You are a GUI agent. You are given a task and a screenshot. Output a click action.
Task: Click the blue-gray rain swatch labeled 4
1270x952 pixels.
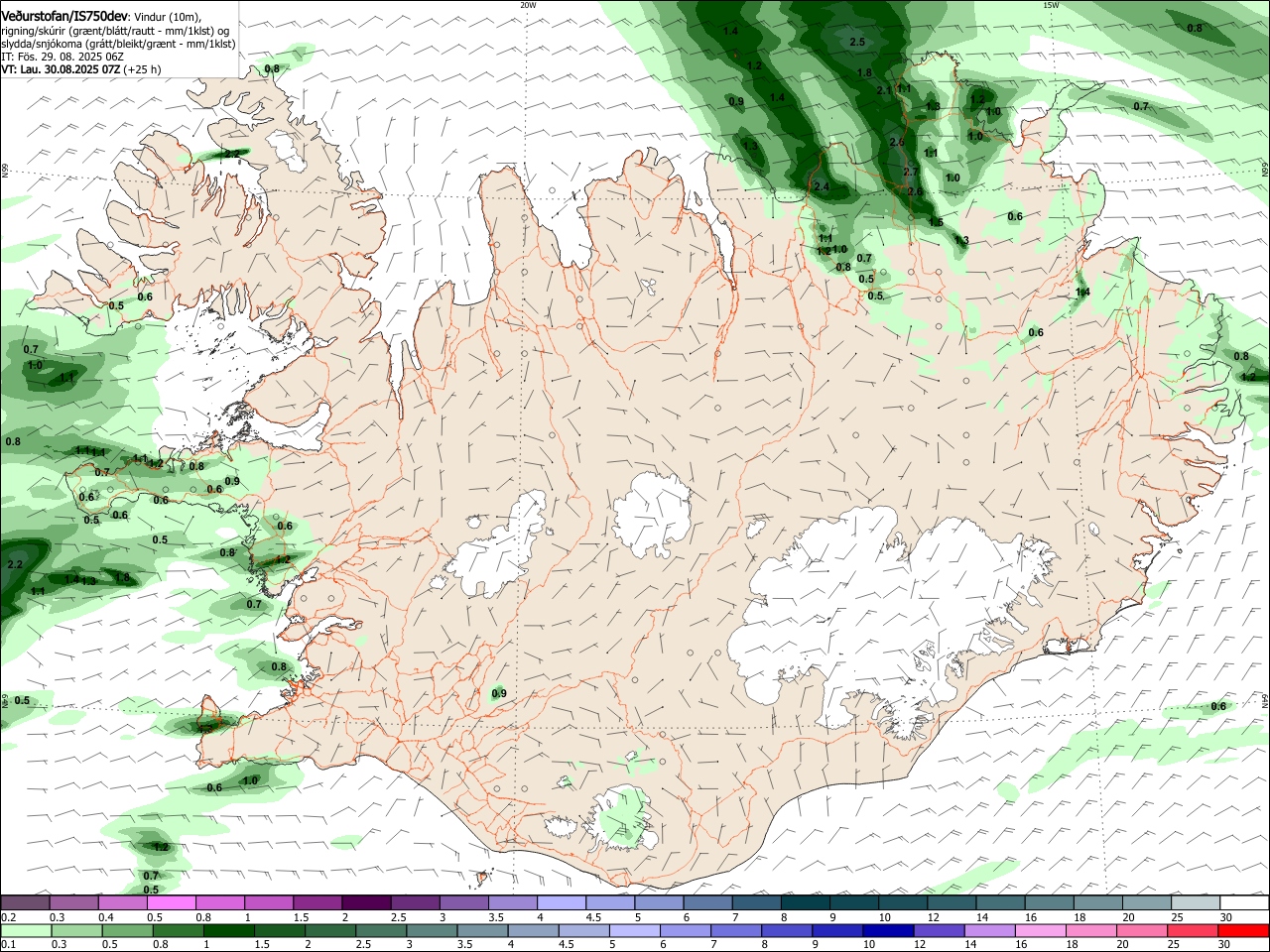tap(533, 930)
